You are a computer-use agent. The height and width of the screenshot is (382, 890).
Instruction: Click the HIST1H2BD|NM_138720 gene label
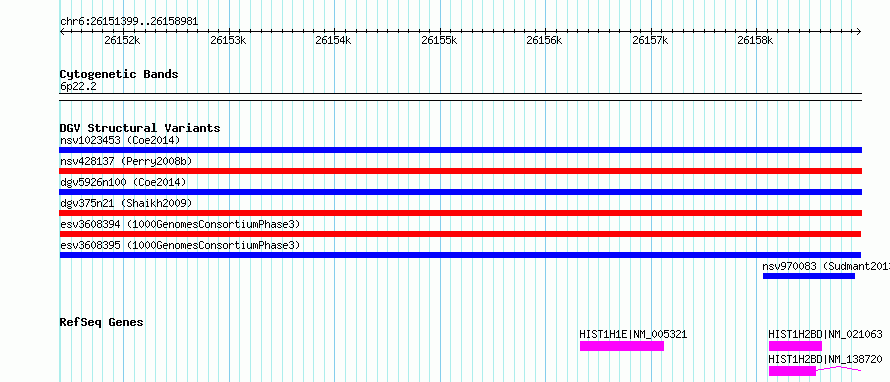click(825, 359)
